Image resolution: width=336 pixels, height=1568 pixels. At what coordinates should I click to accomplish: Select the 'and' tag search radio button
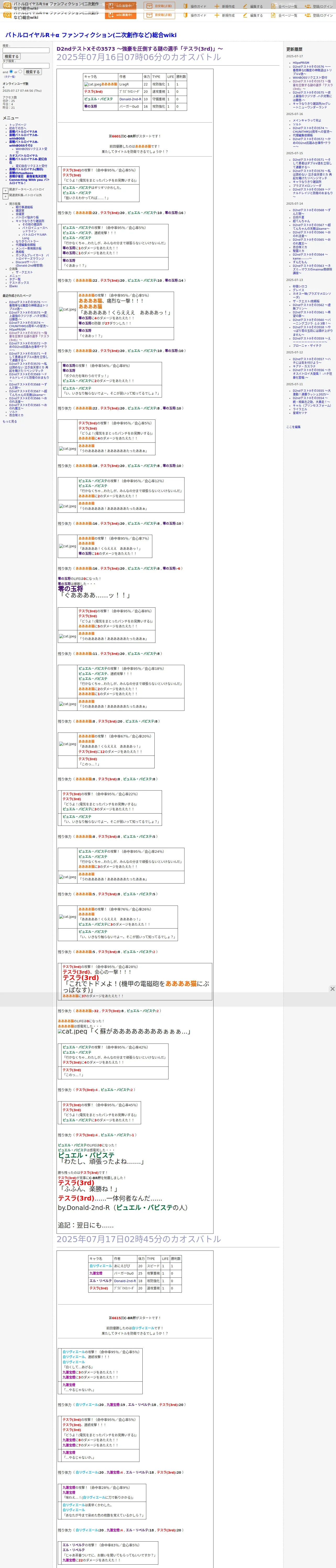coord(11,71)
